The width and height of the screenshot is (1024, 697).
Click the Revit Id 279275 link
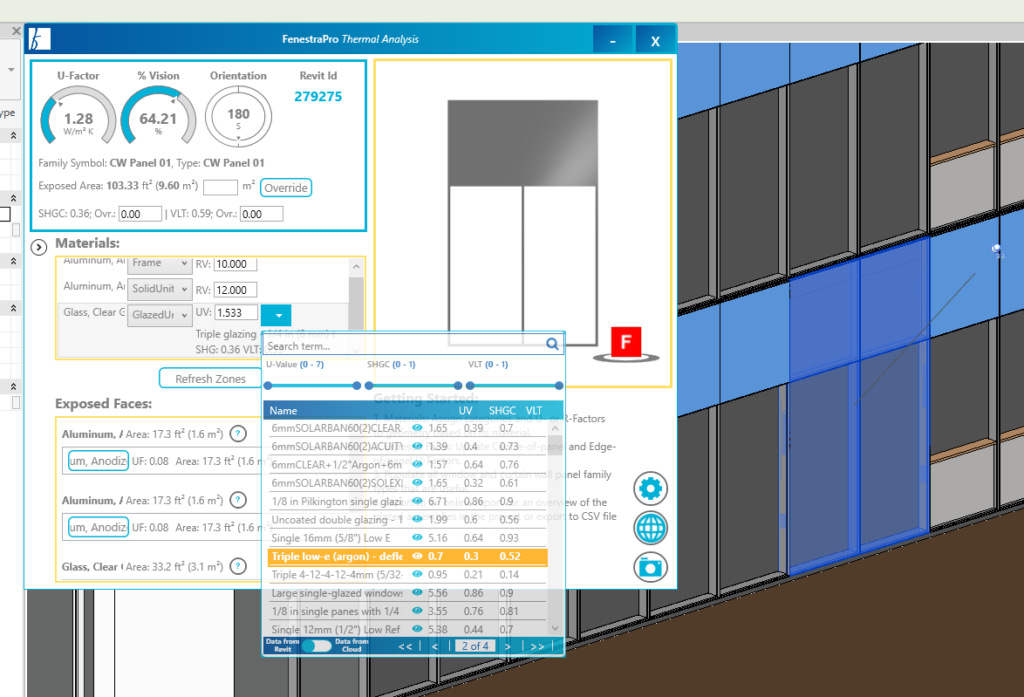pyautogui.click(x=318, y=97)
